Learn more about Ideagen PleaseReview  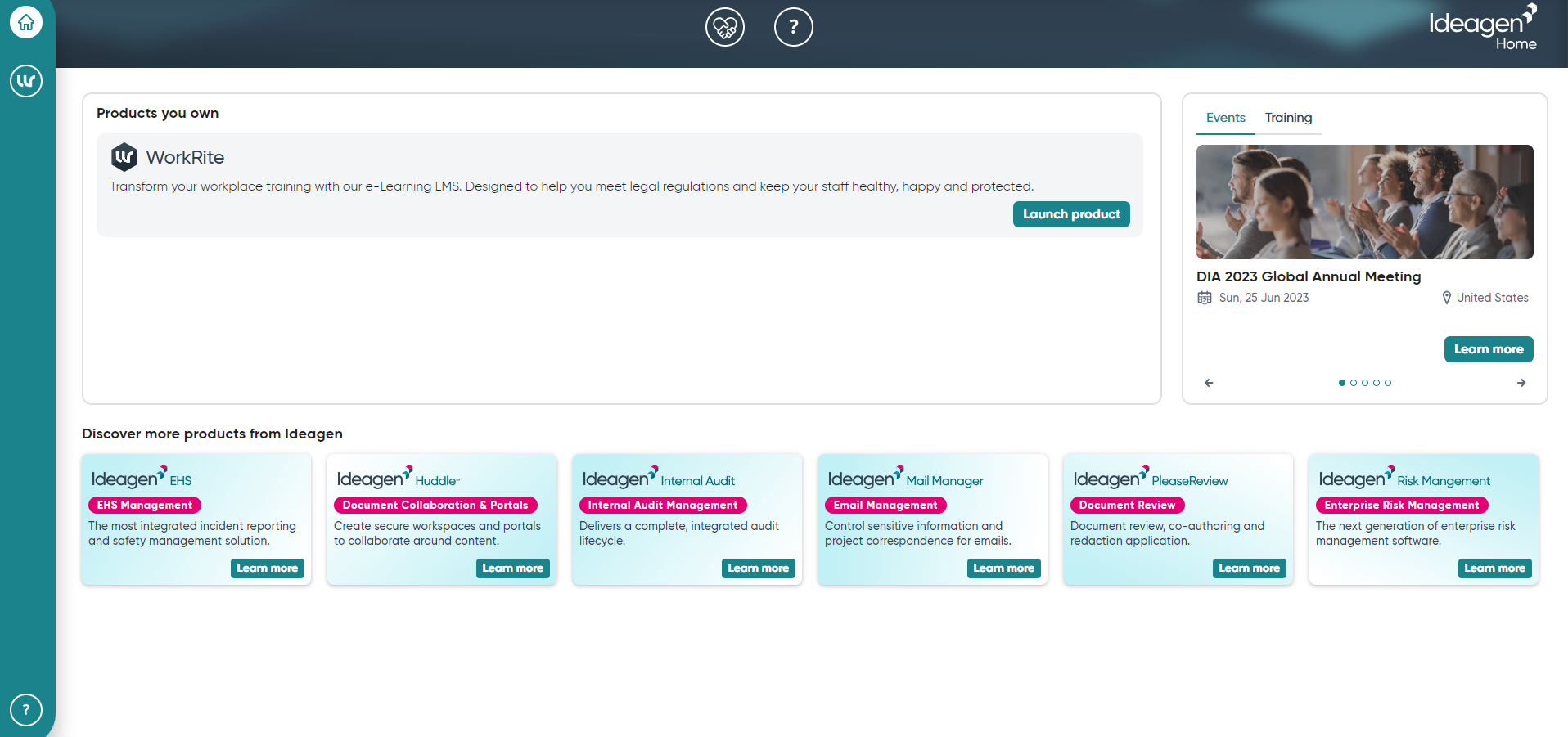(x=1250, y=568)
